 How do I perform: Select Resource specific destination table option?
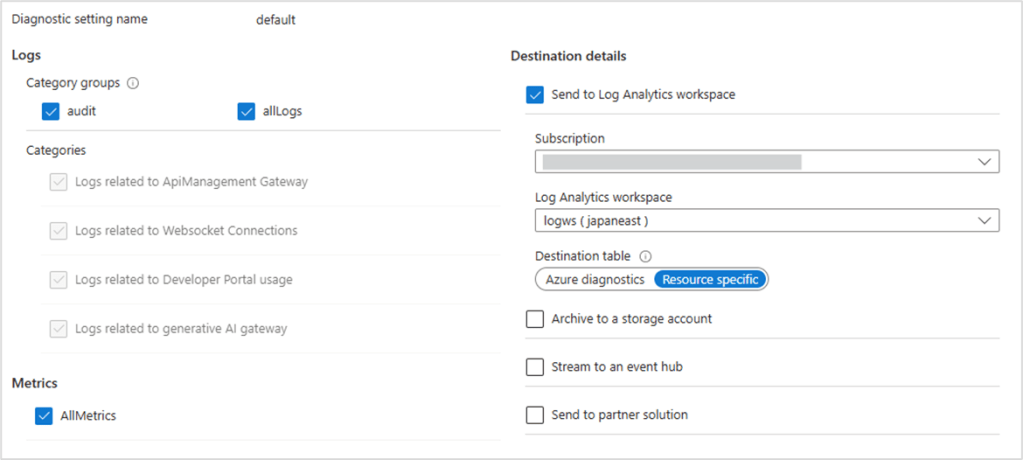tap(710, 280)
